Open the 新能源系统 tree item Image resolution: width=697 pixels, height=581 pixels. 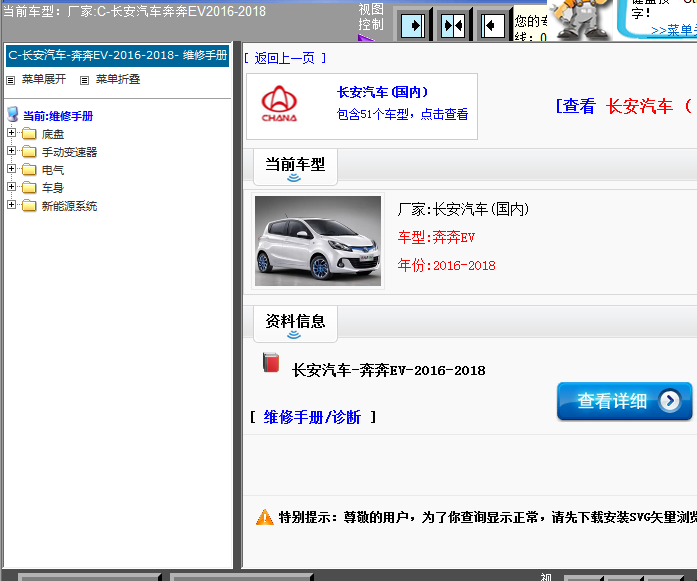pyautogui.click(x=69, y=206)
